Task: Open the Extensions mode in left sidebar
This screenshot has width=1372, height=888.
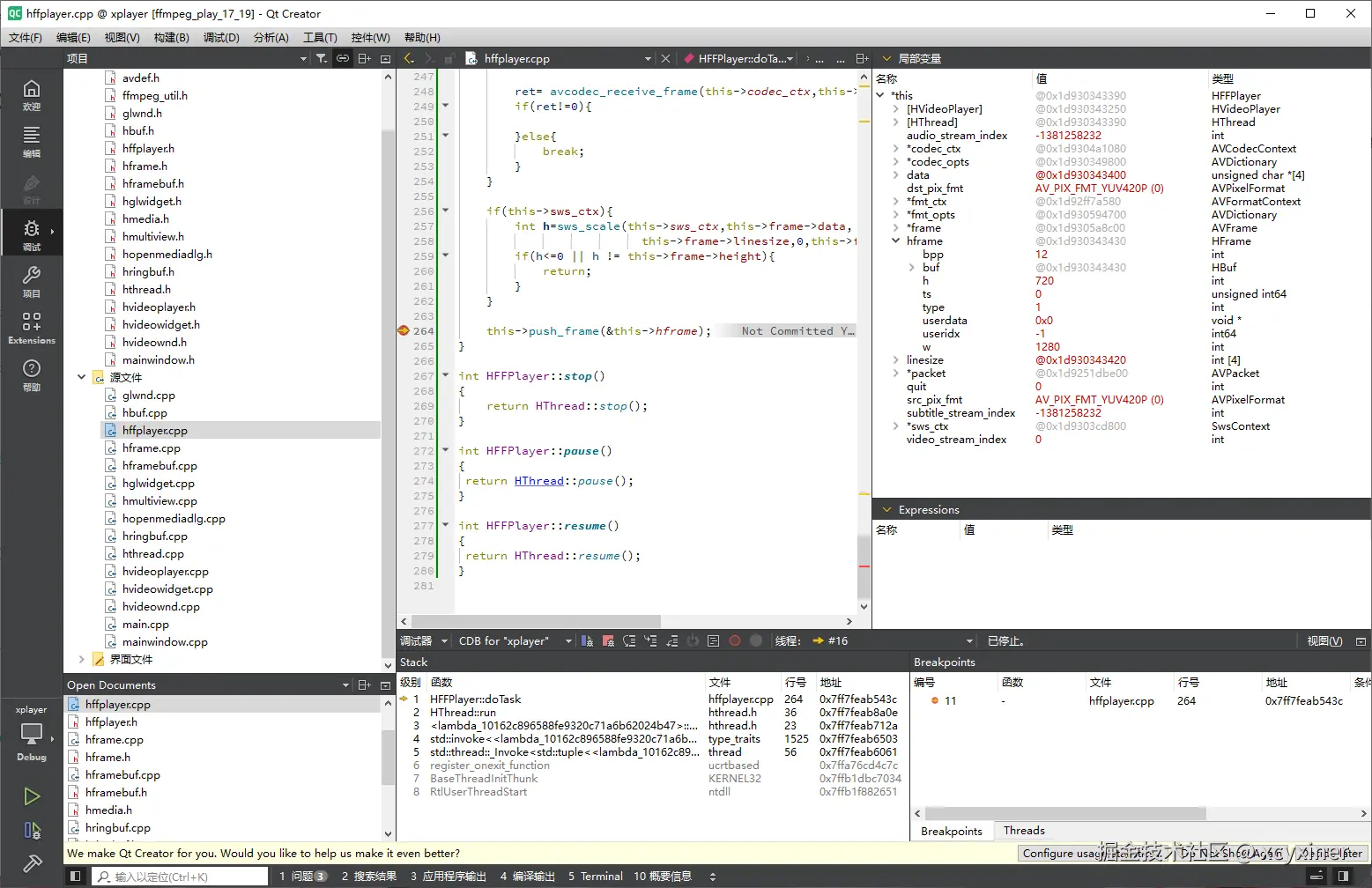Action: (32, 327)
